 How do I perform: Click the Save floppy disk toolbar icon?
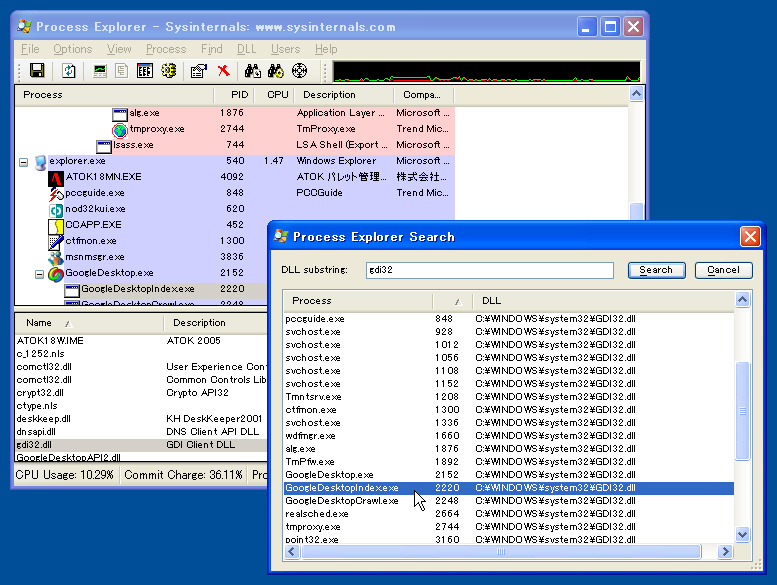point(37,71)
